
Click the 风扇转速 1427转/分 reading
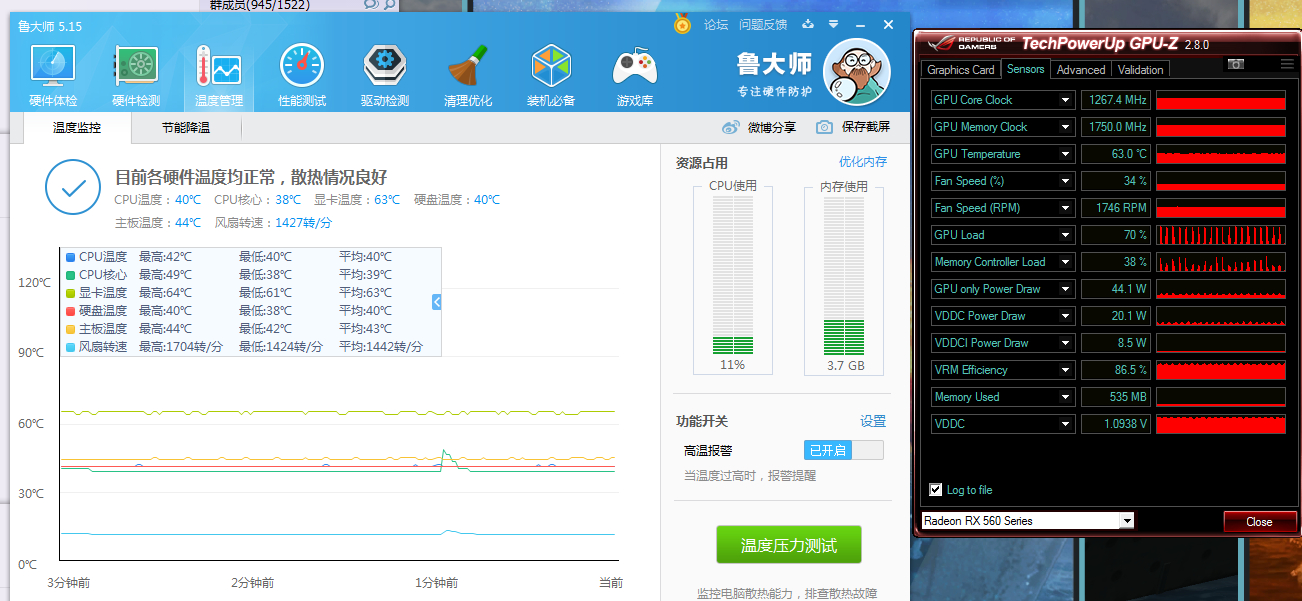click(273, 223)
